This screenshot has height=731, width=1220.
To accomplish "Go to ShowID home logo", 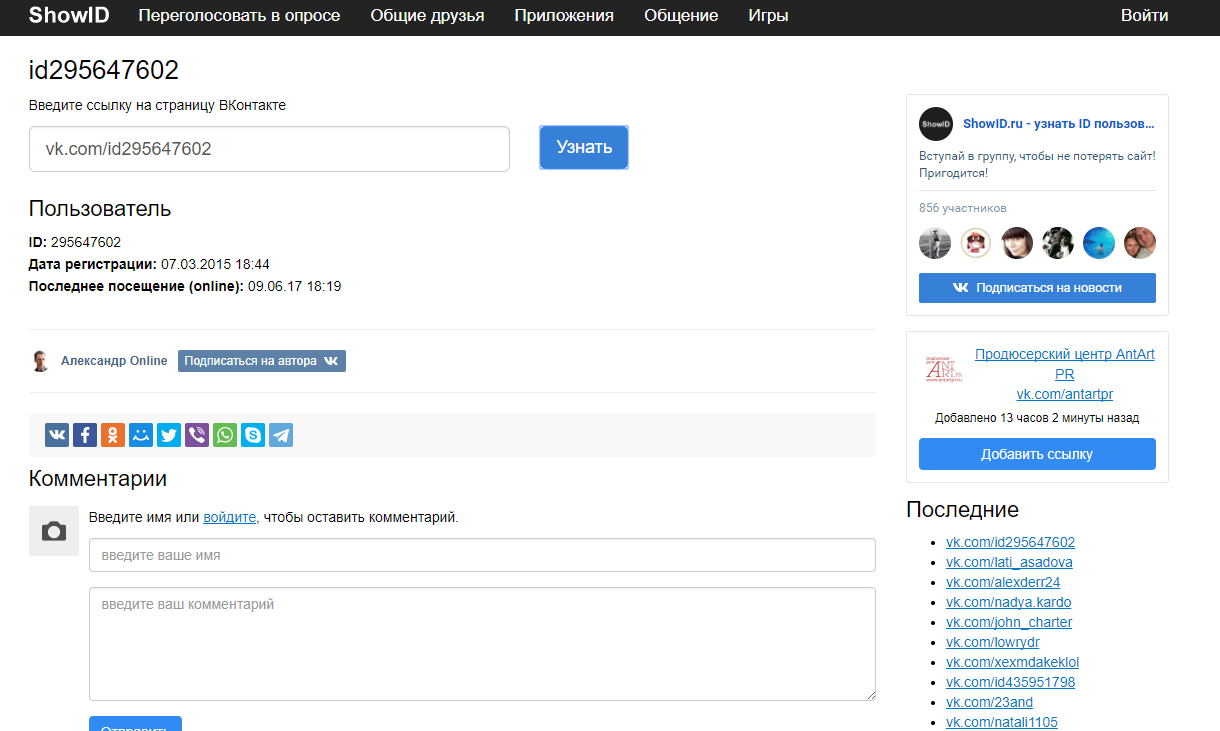I will (69, 15).
